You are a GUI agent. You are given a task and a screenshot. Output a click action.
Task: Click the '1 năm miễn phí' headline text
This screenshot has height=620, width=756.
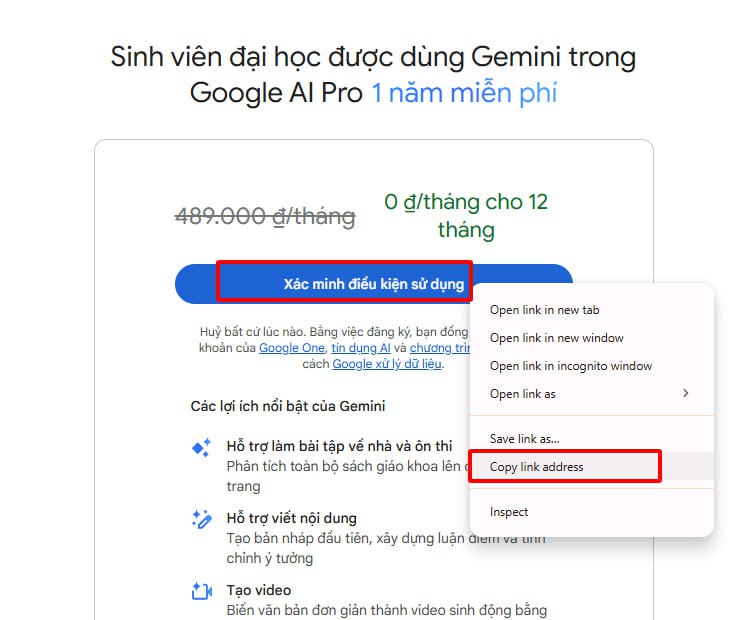tap(464, 93)
